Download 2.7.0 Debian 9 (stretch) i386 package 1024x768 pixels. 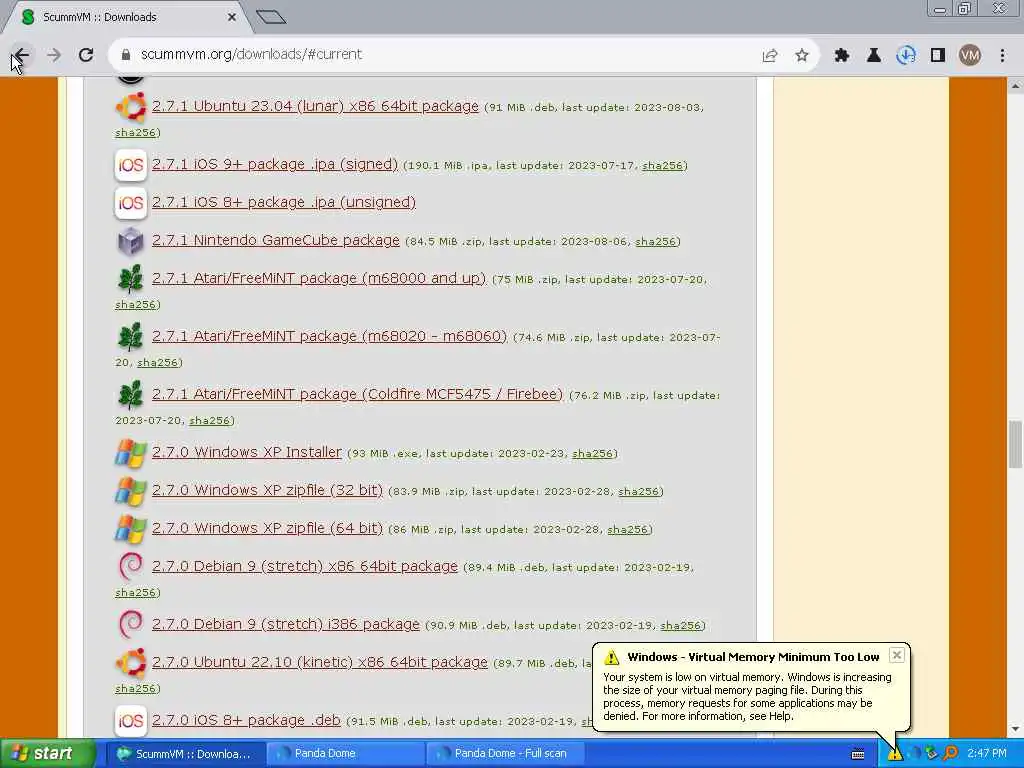pos(286,624)
